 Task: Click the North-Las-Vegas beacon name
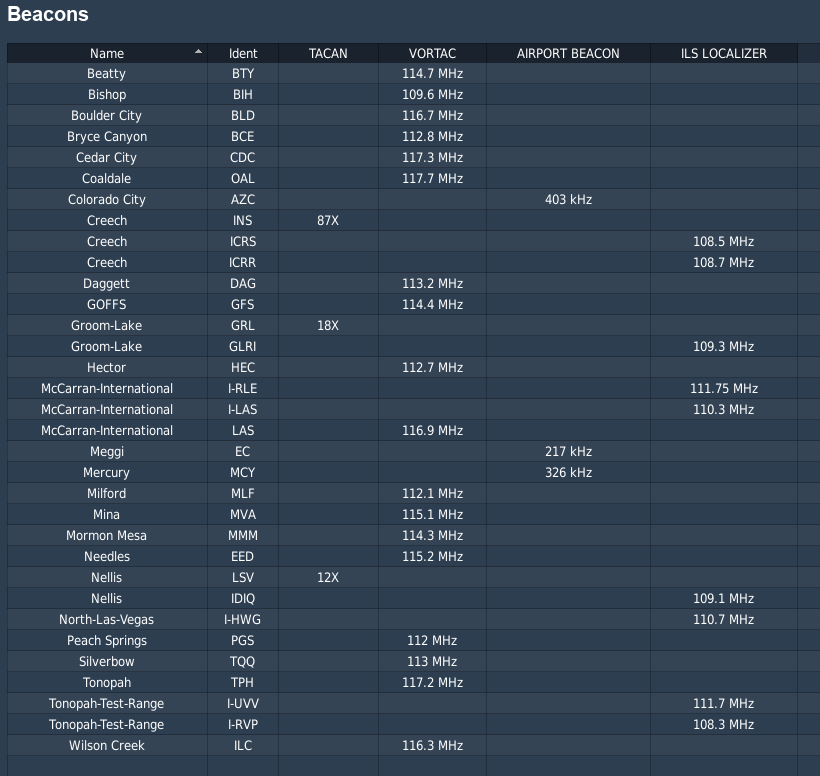pyautogui.click(x=107, y=620)
